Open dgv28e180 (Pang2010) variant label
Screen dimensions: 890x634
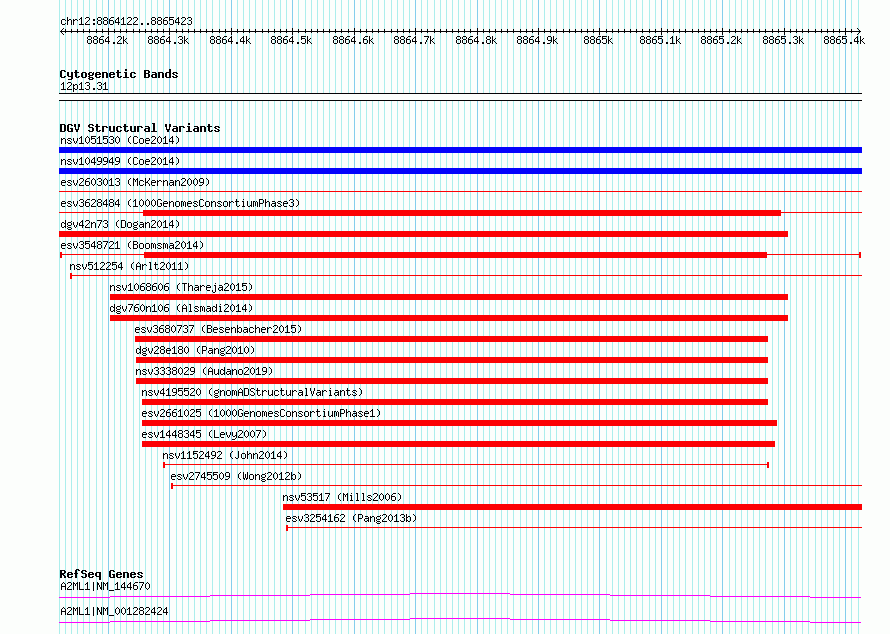coord(195,350)
